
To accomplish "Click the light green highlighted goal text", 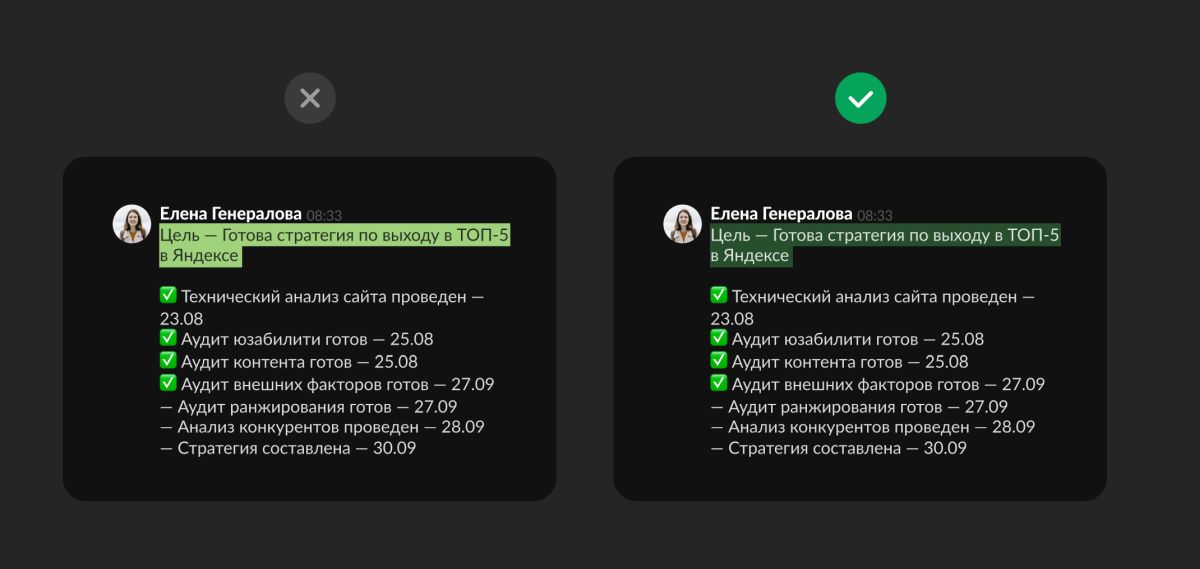I will 335,245.
